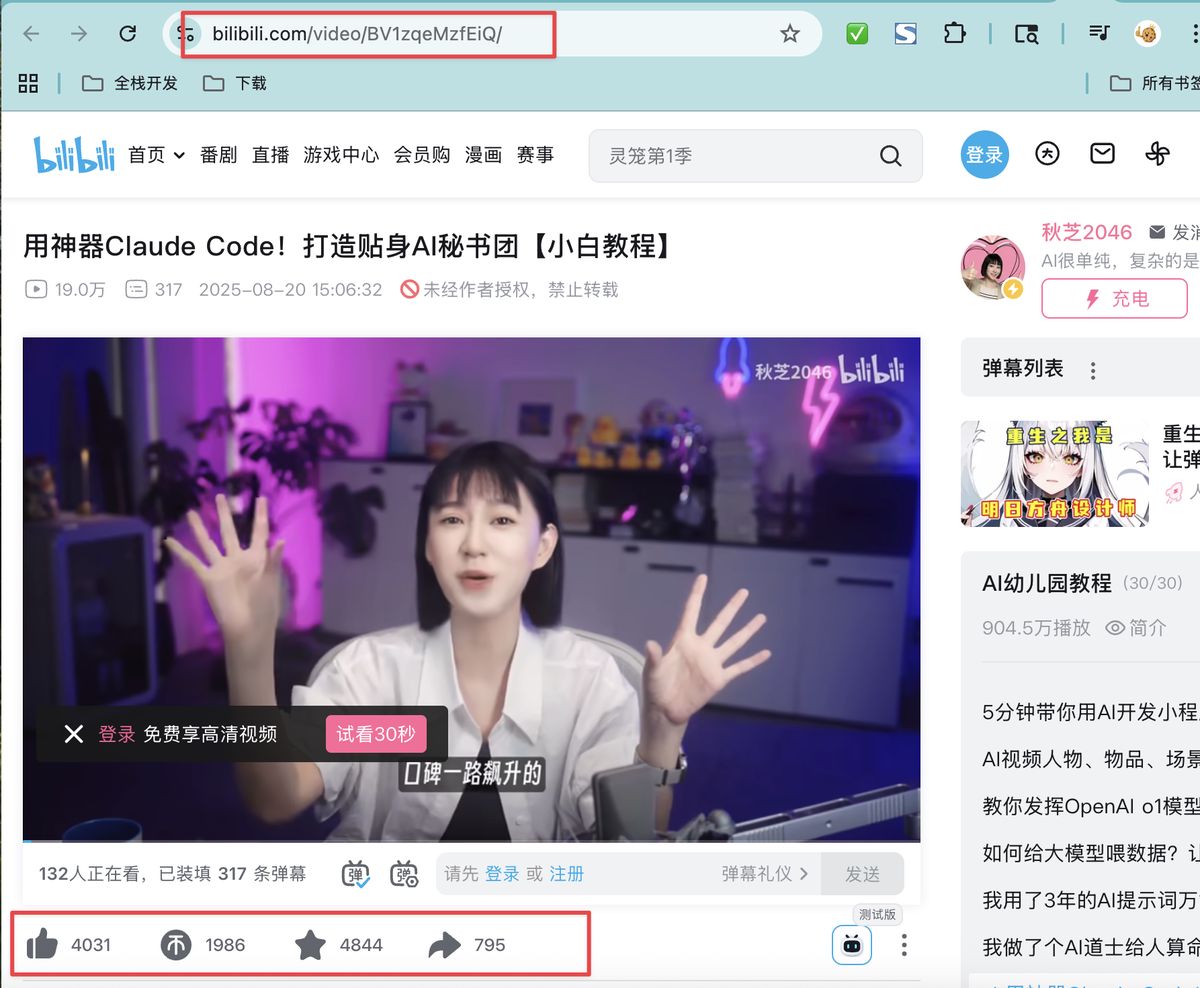Like the video with the thumbs-up icon

[x=42, y=944]
